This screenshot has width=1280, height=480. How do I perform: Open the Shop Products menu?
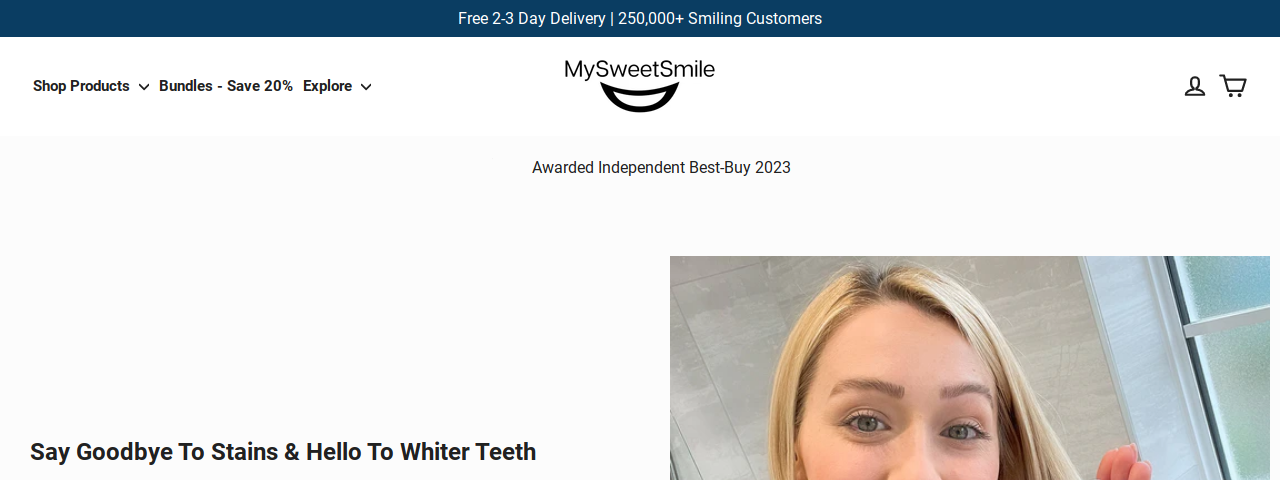point(81,86)
